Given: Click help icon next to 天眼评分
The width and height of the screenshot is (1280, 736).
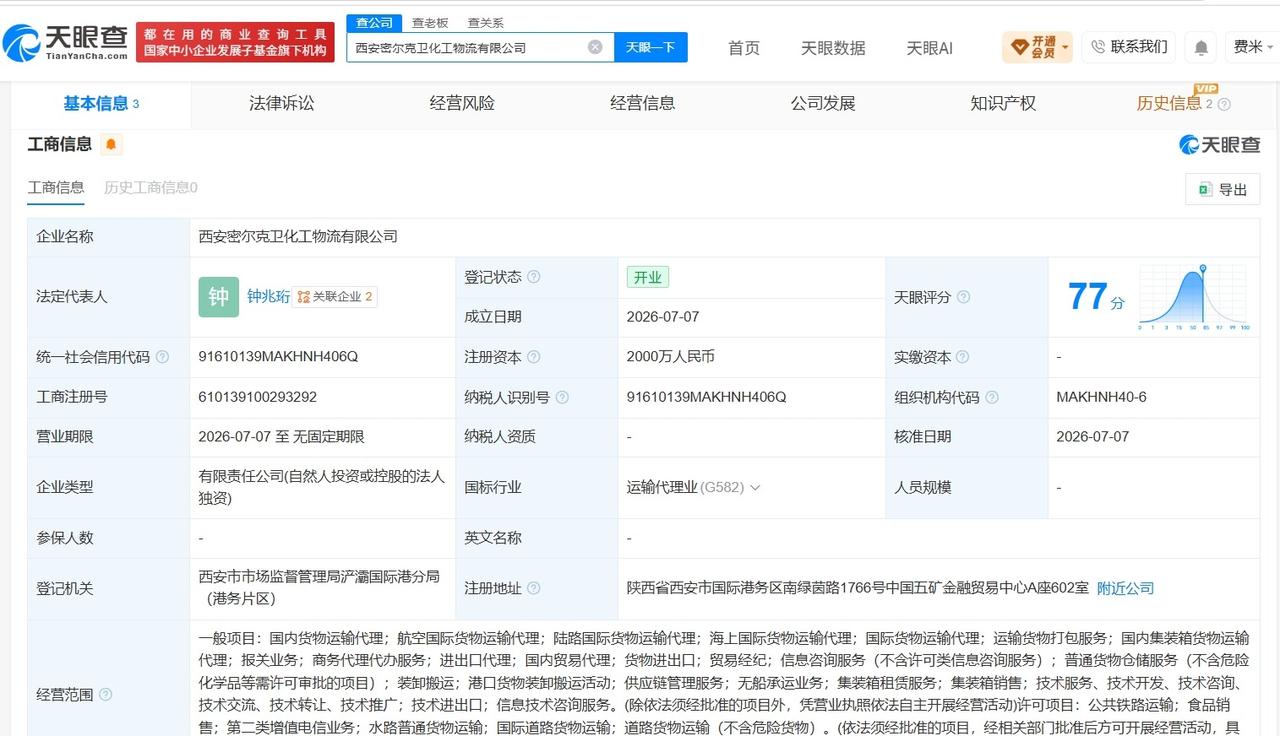Looking at the screenshot, I should (963, 297).
